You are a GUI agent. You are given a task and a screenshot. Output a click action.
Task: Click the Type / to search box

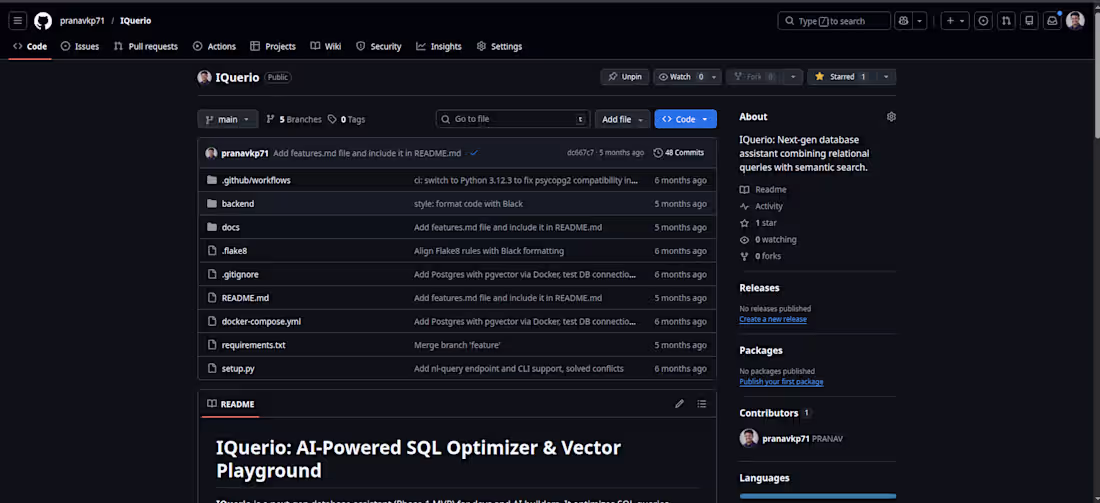point(833,21)
